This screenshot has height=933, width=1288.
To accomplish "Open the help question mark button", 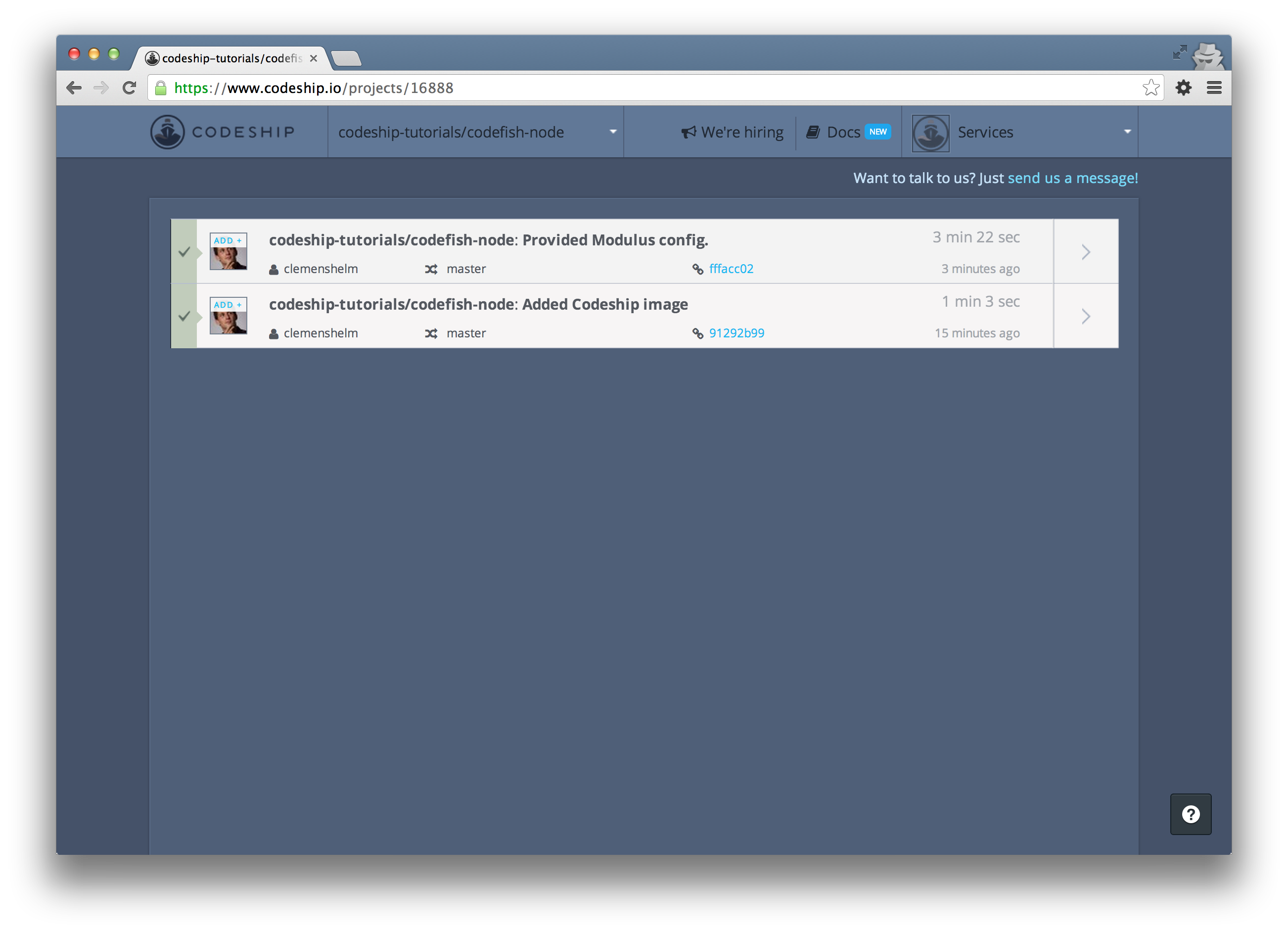I will click(1191, 814).
